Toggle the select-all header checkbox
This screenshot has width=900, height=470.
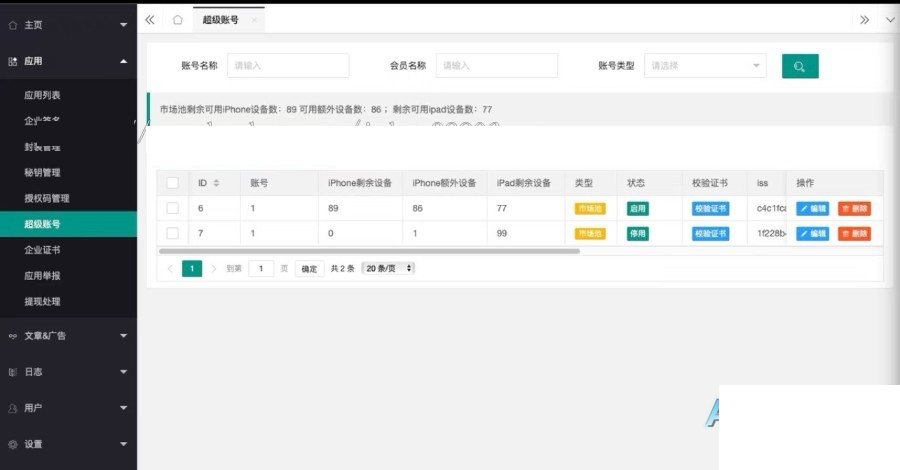[x=172, y=183]
